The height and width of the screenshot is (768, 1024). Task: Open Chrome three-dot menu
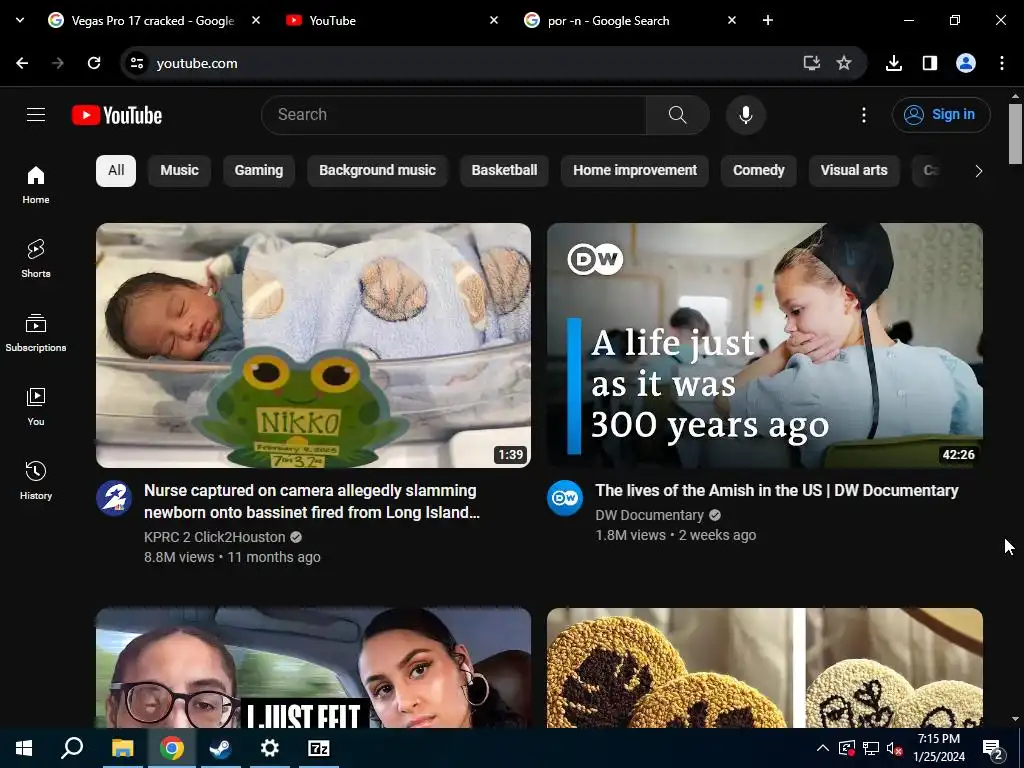(1001, 63)
